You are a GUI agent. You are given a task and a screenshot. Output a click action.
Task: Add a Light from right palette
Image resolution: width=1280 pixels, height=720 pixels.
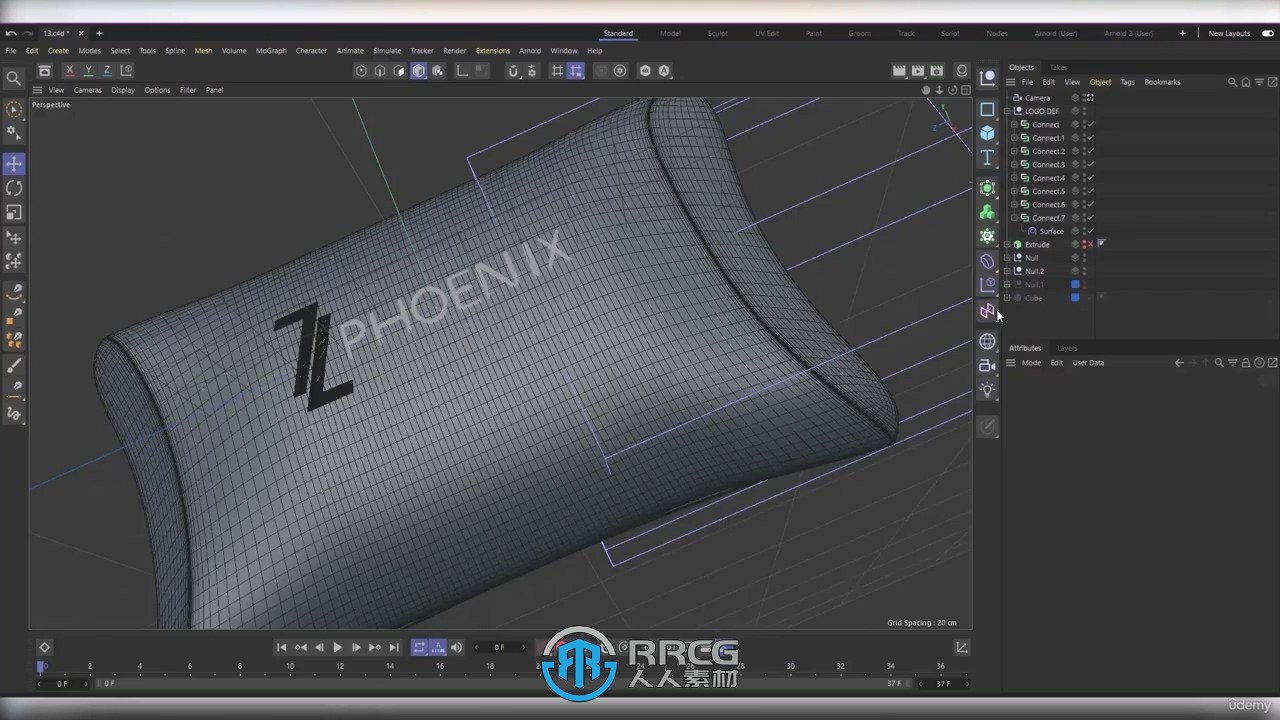tap(987, 390)
